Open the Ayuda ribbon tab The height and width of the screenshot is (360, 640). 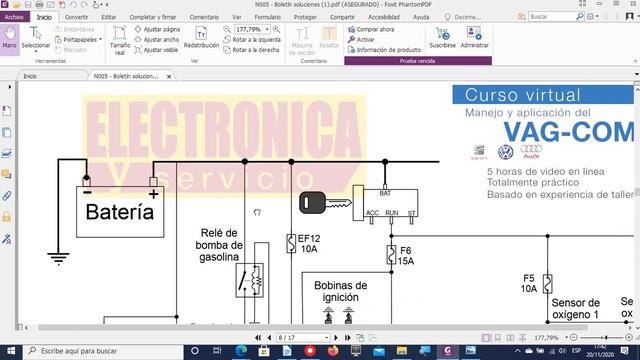[421, 17]
